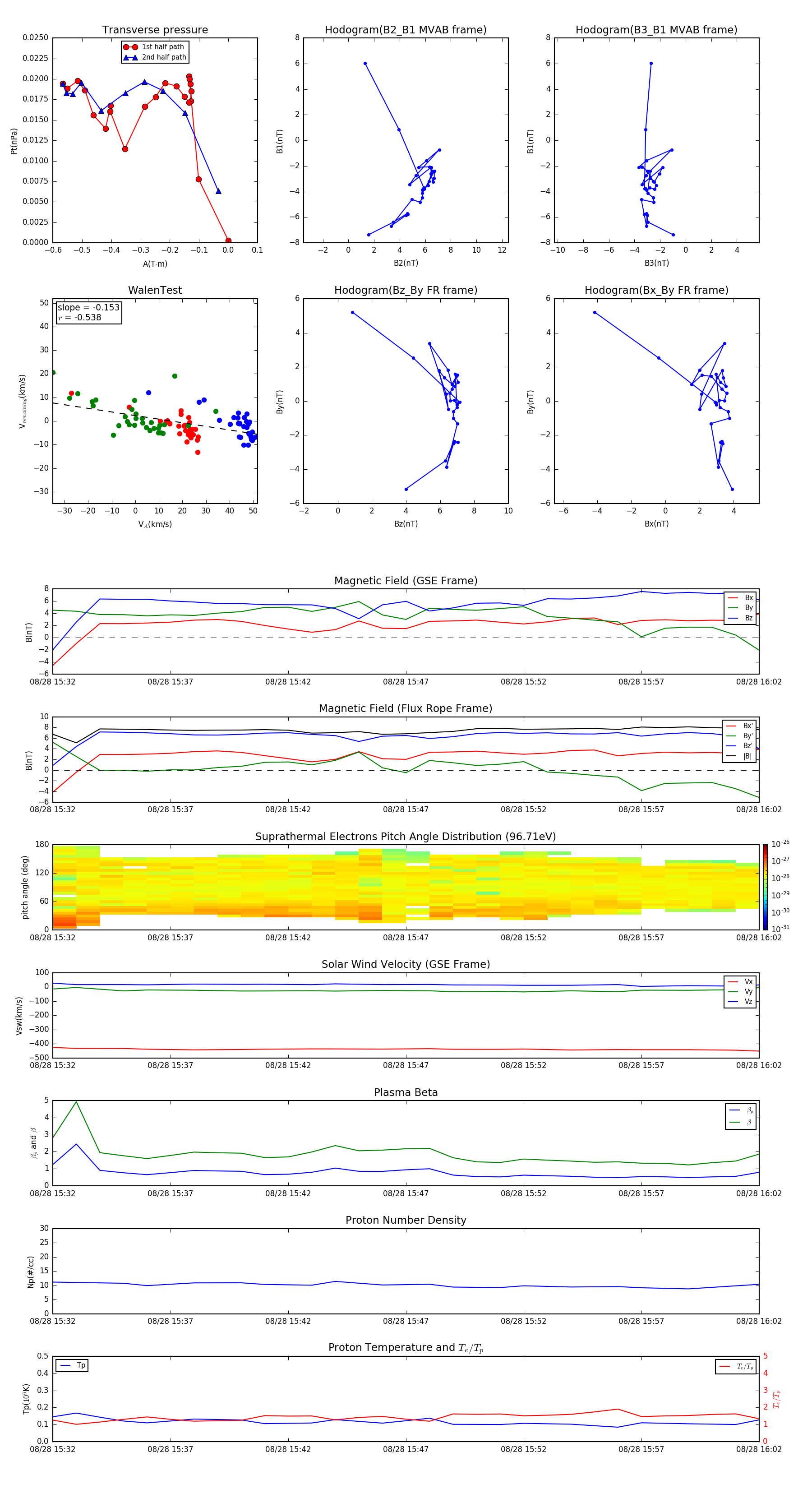The image size is (812, 1489).
Task: Select the 'Vz' legend entry
Action: pos(740,1001)
